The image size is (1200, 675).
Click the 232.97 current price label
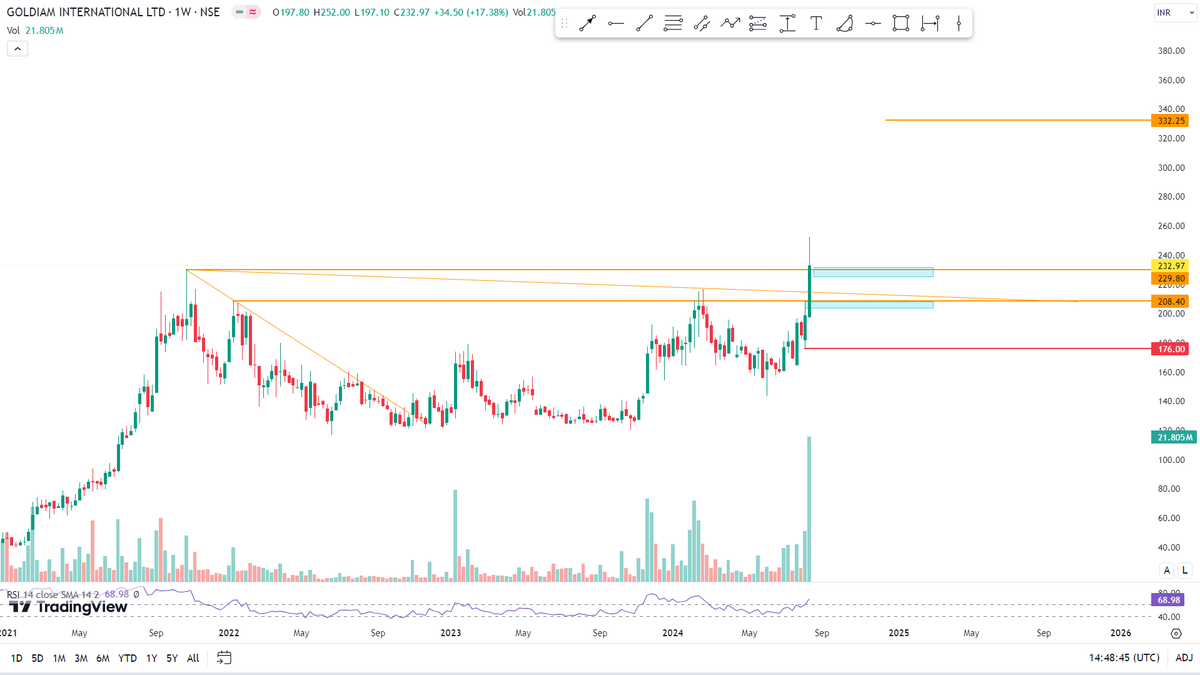[x=1170, y=266]
